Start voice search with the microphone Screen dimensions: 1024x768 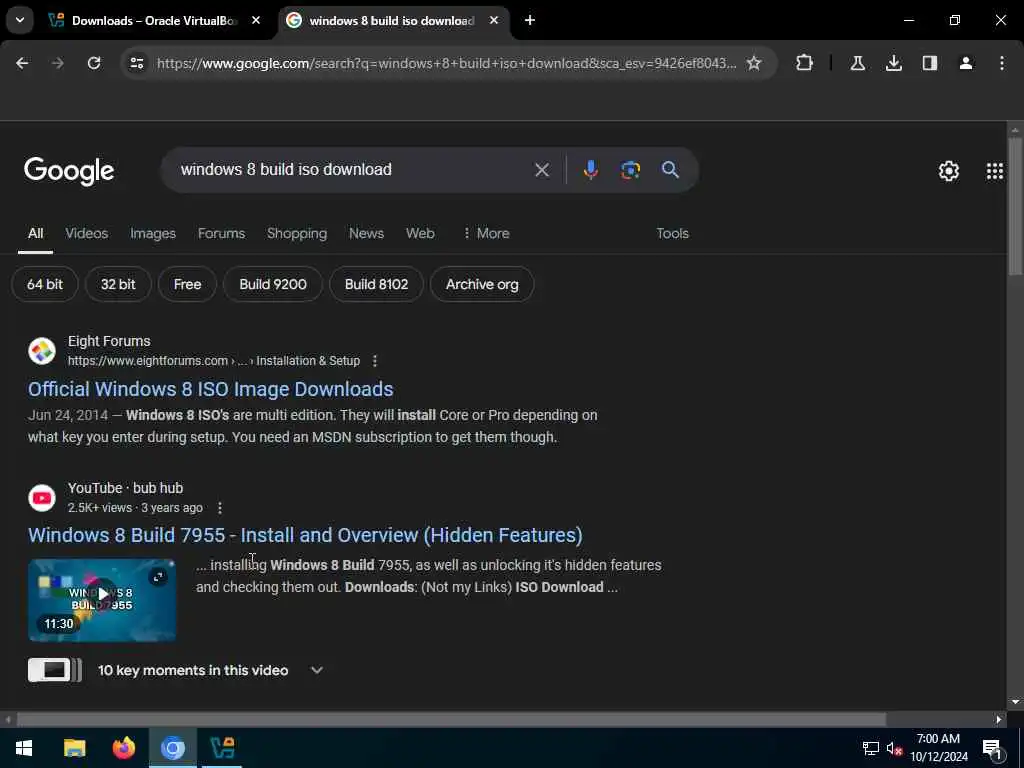[x=590, y=170]
